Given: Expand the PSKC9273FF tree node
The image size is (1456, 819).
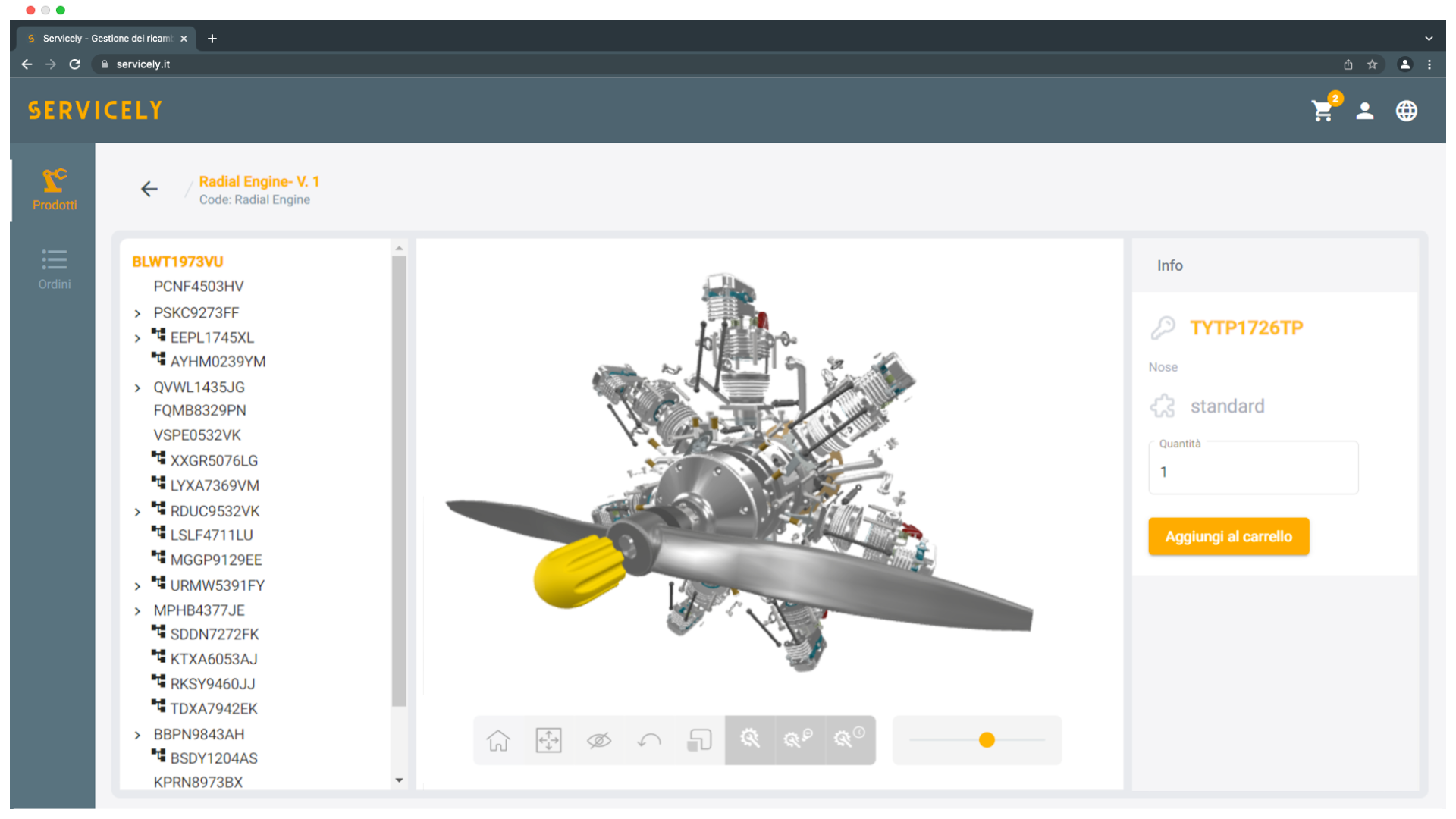Looking at the screenshot, I should [137, 313].
